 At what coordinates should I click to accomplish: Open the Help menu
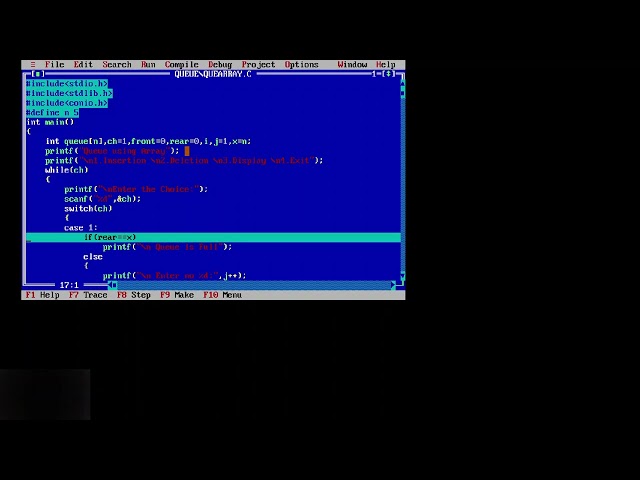(386, 64)
